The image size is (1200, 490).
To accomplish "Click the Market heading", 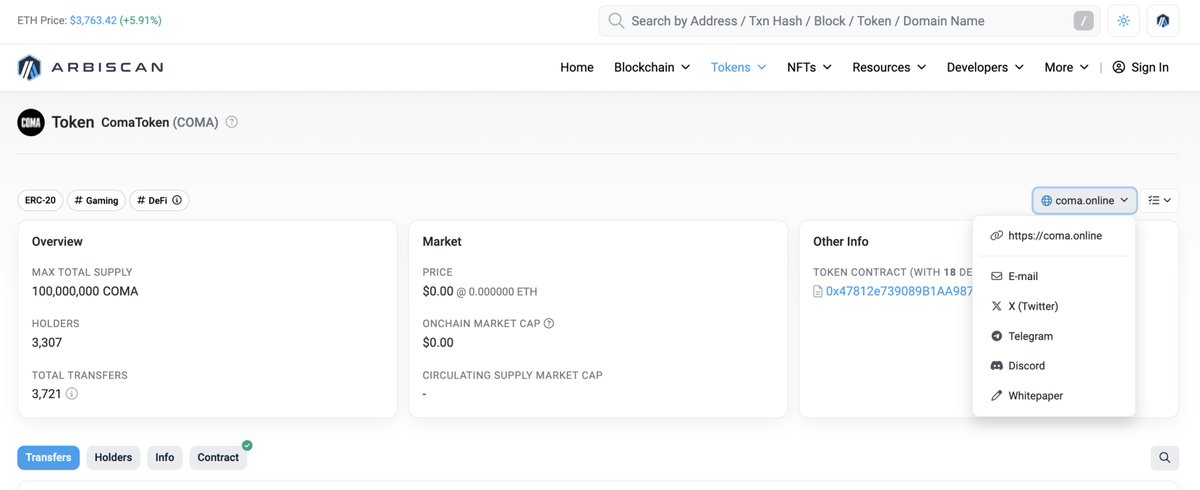I will pyautogui.click(x=442, y=241).
